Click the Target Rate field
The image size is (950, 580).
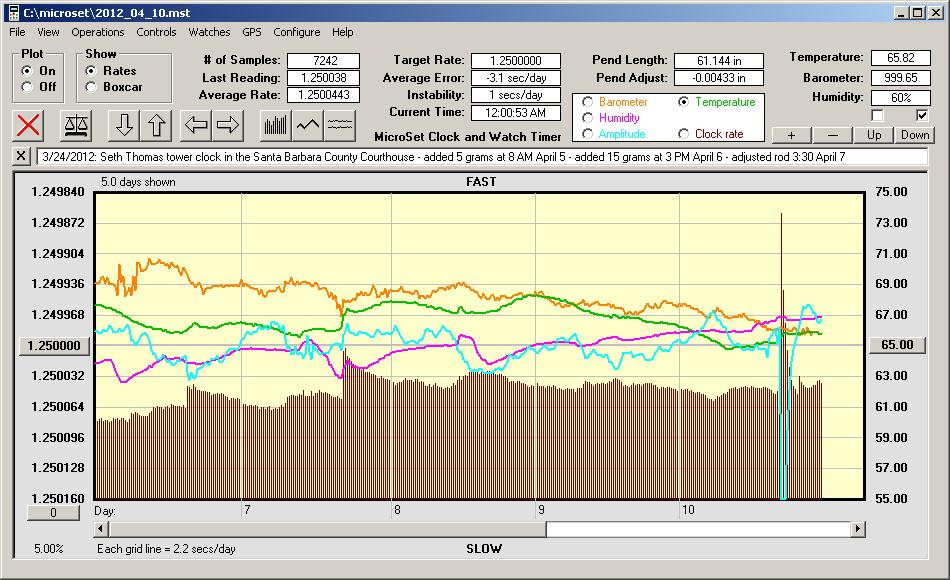click(x=516, y=61)
